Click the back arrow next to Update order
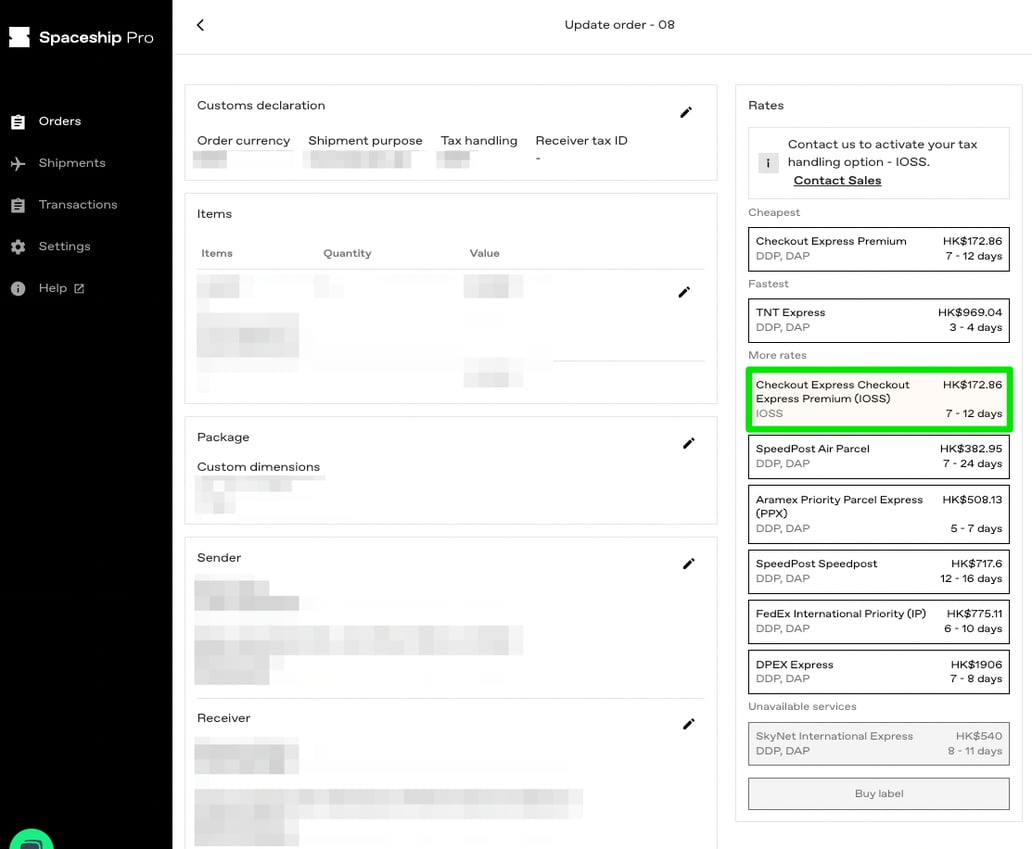The height and width of the screenshot is (849, 1032). click(200, 25)
